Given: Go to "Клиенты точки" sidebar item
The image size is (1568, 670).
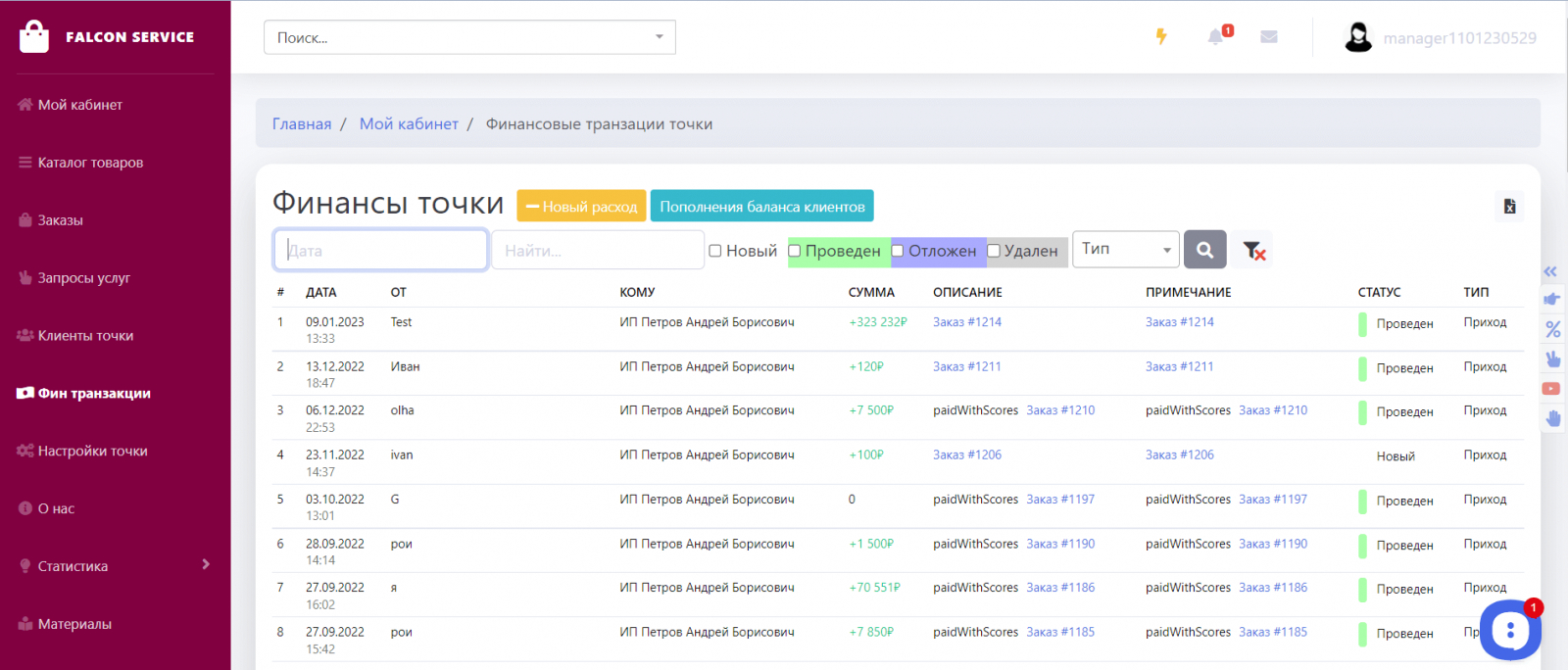Looking at the screenshot, I should click(85, 336).
